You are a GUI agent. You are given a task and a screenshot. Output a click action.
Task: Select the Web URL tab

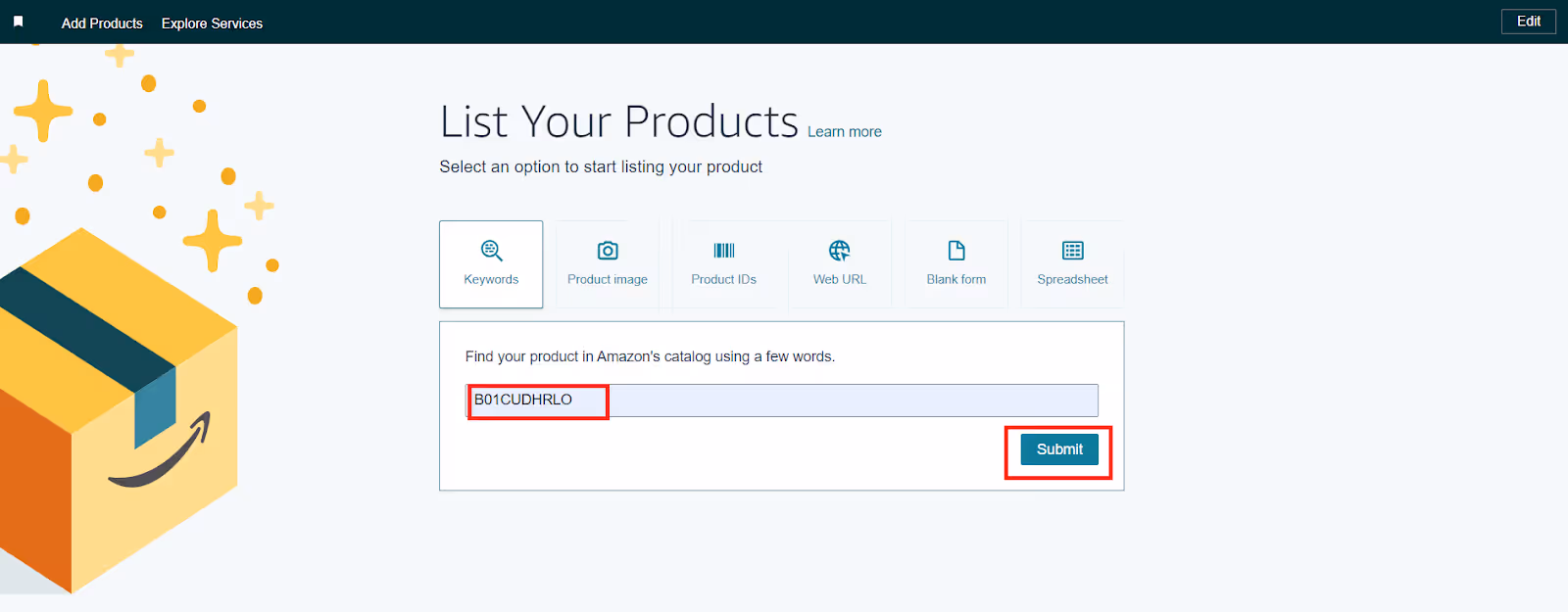[840, 264]
